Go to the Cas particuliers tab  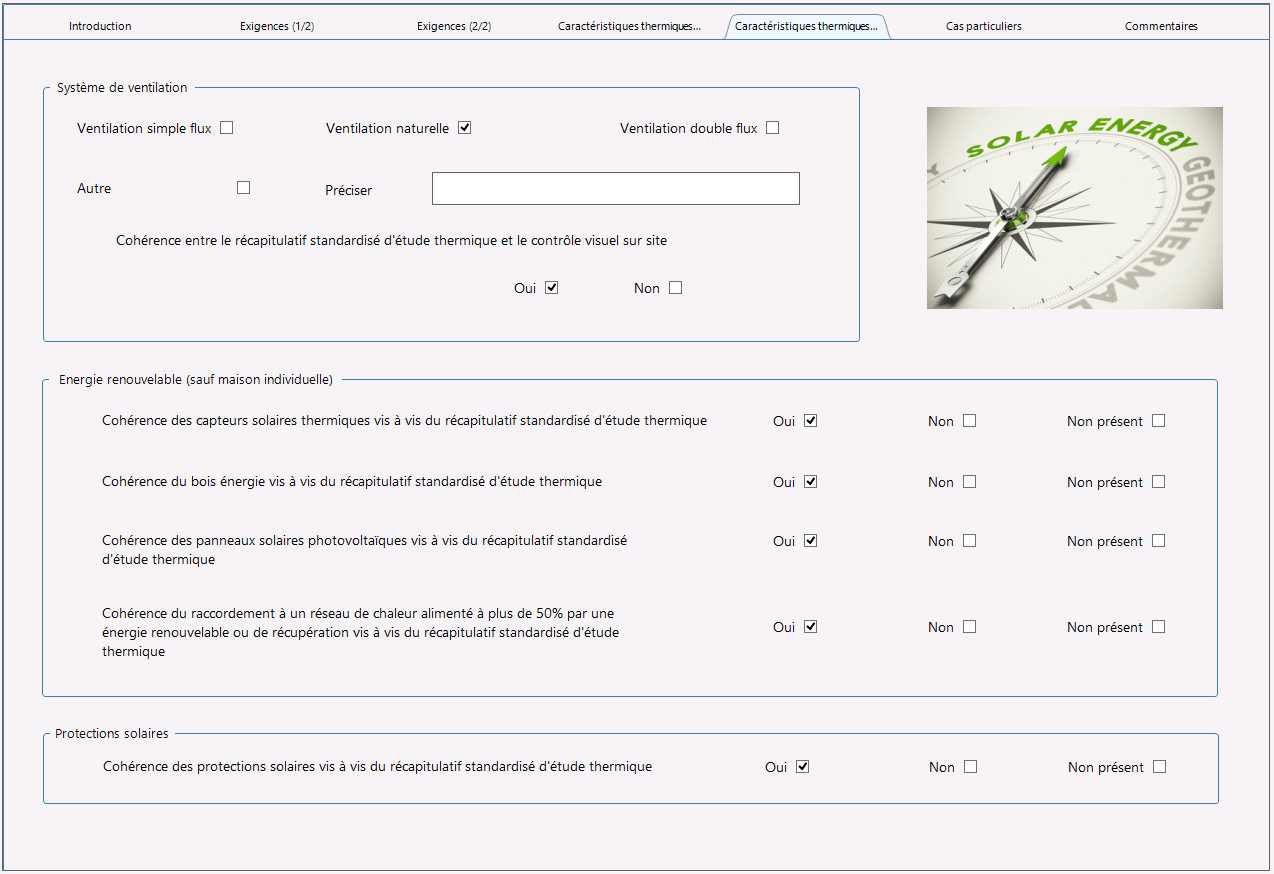(984, 26)
